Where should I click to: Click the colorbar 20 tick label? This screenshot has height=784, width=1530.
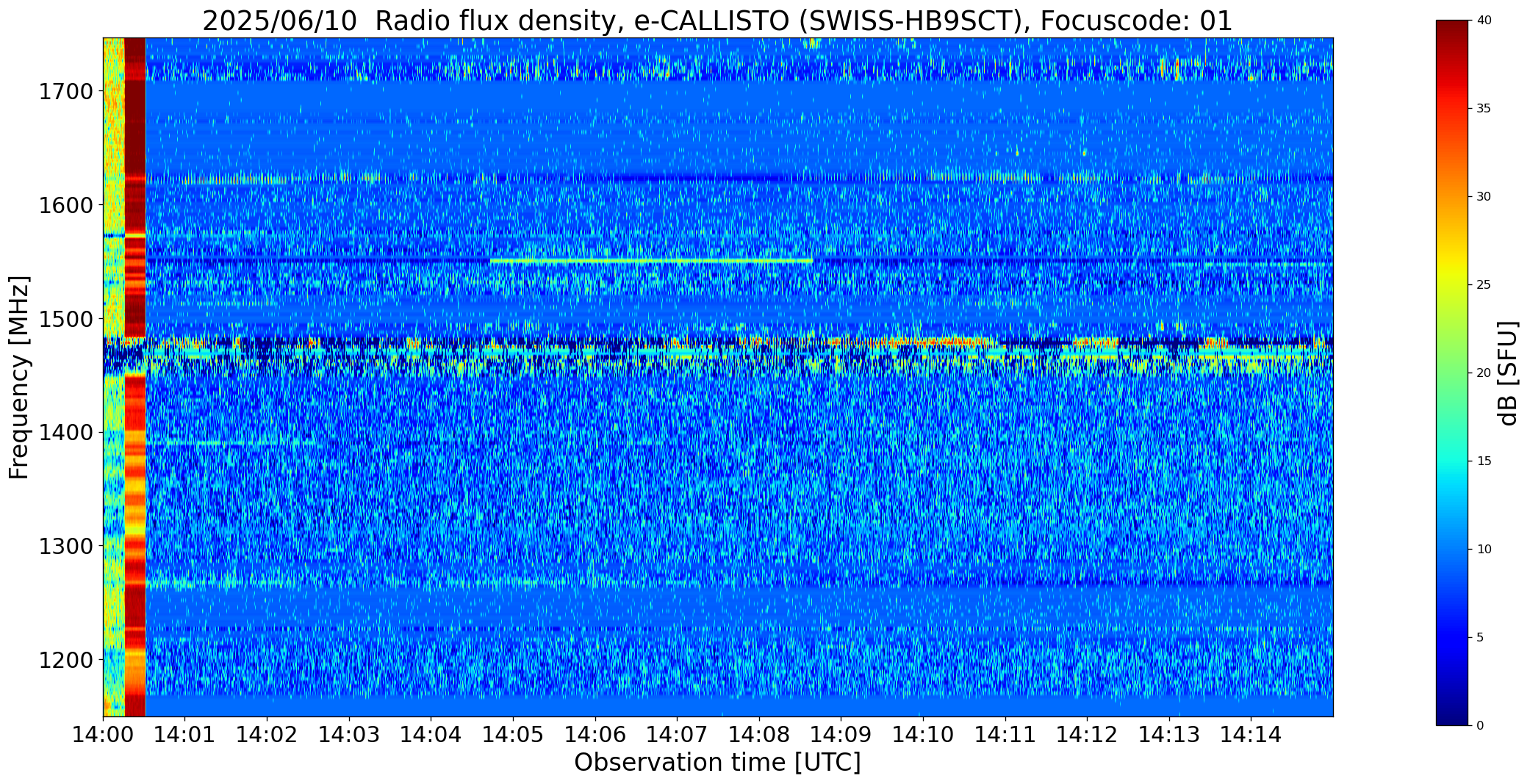click(1484, 373)
